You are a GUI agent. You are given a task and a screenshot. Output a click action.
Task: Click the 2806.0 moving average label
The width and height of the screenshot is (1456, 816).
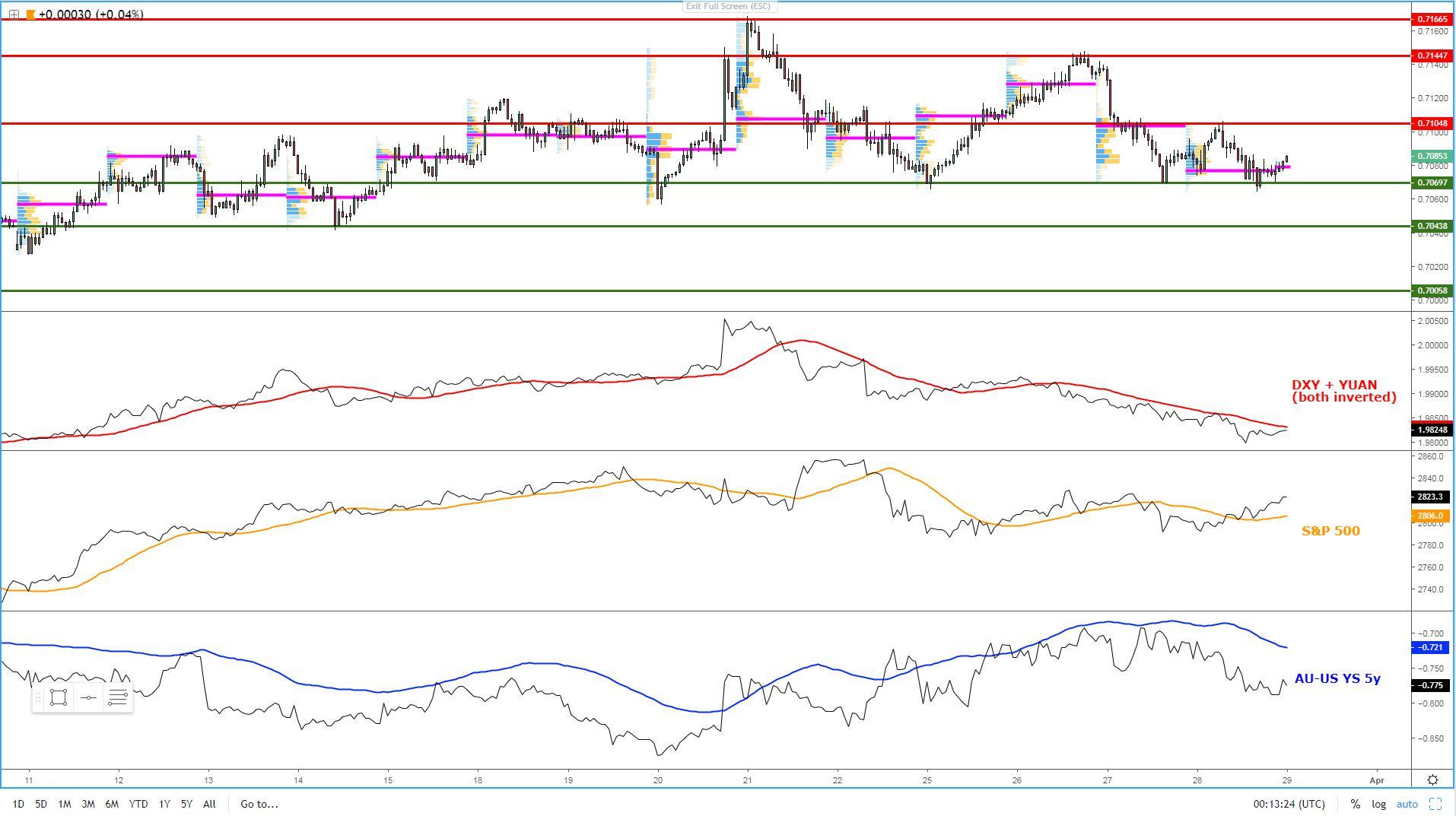(x=1430, y=516)
